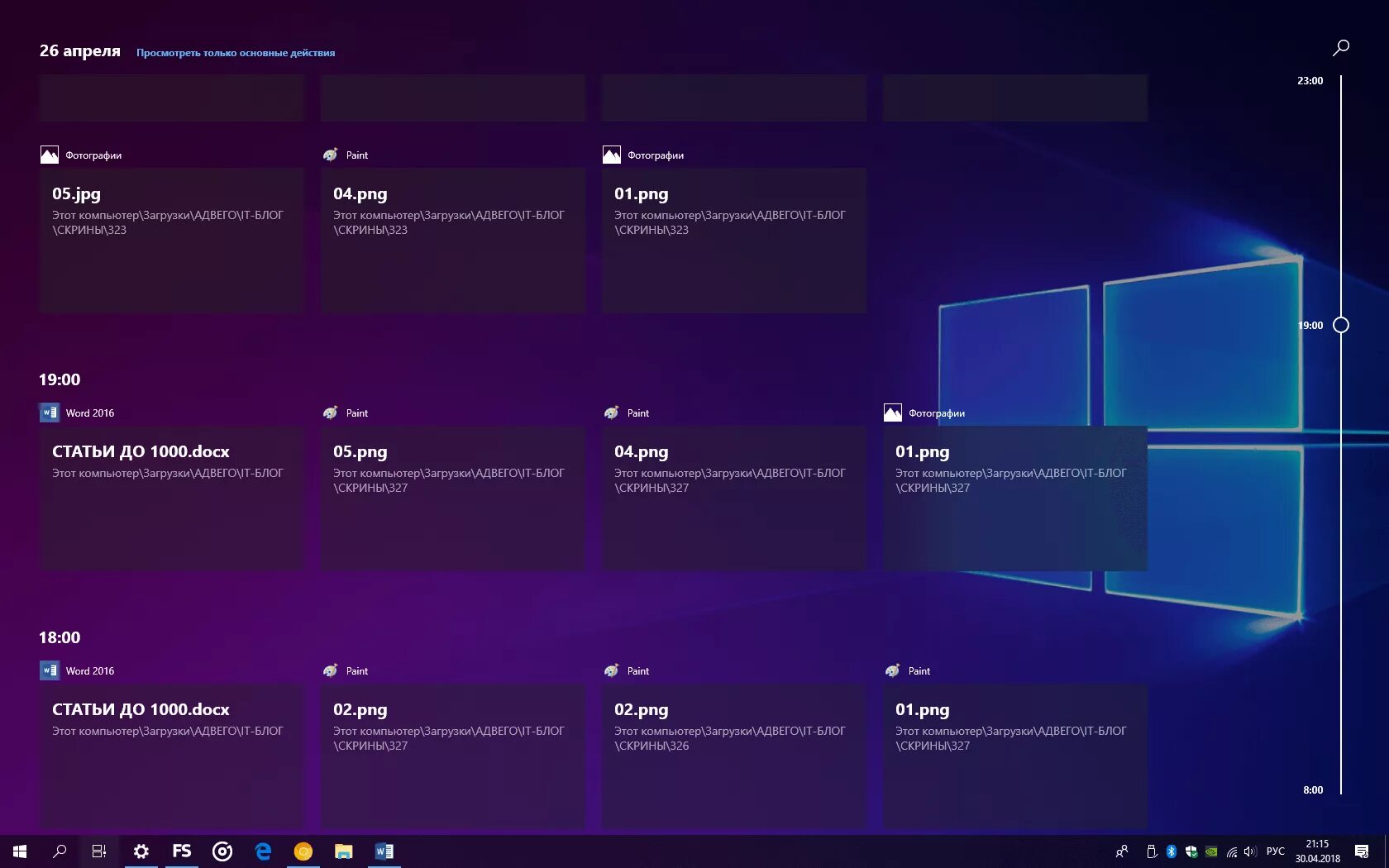The height and width of the screenshot is (868, 1389).
Task: Toggle the Task View taskbar button
Action: click(99, 851)
